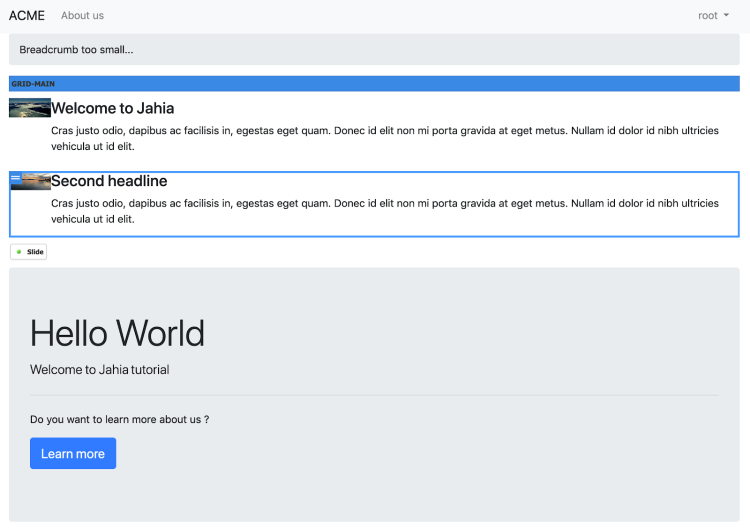Select body paragraph under Second headline

(x=385, y=211)
